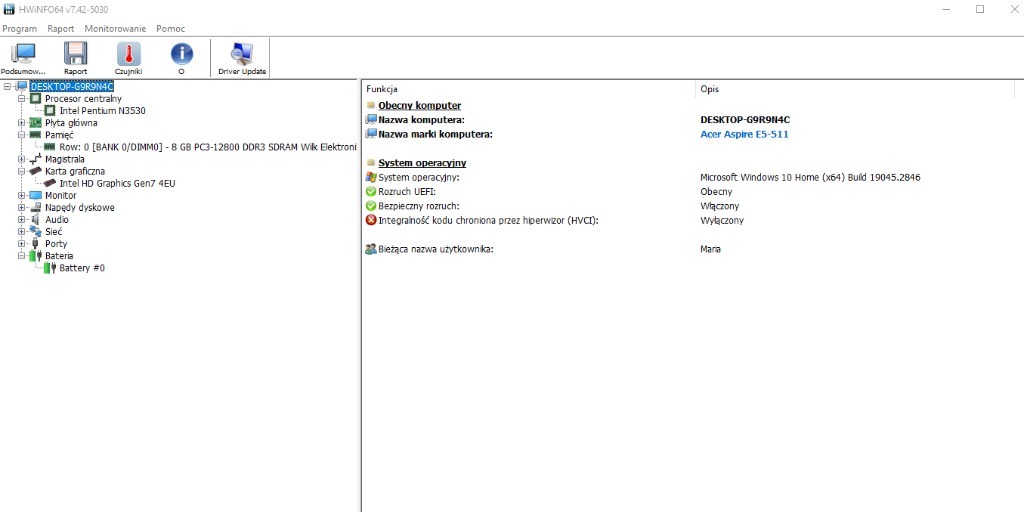Select the Intel Pentium N3530 label
The height and width of the screenshot is (512, 1024).
click(103, 111)
